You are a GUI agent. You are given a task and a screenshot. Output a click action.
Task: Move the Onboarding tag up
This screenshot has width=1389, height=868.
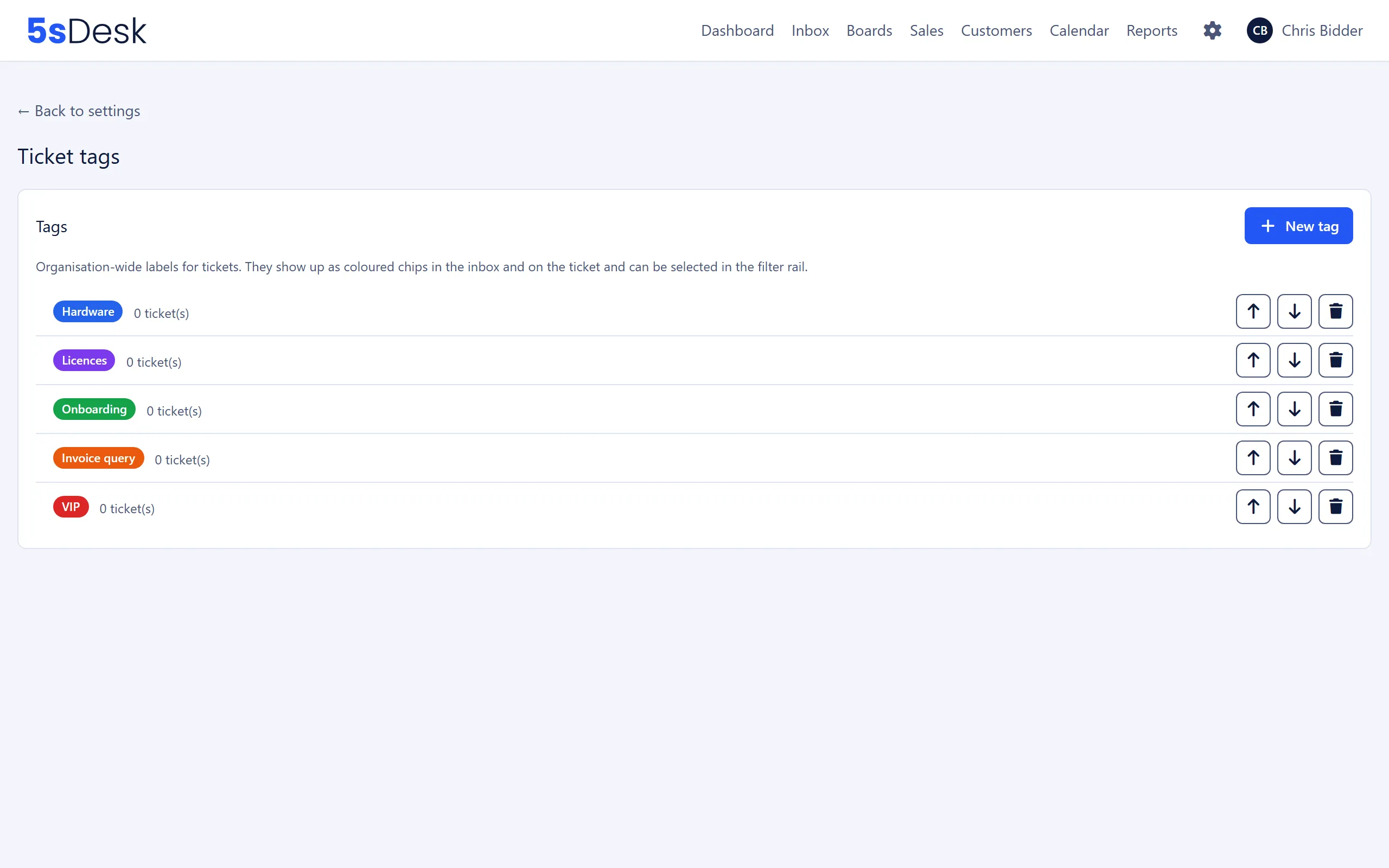1253,409
